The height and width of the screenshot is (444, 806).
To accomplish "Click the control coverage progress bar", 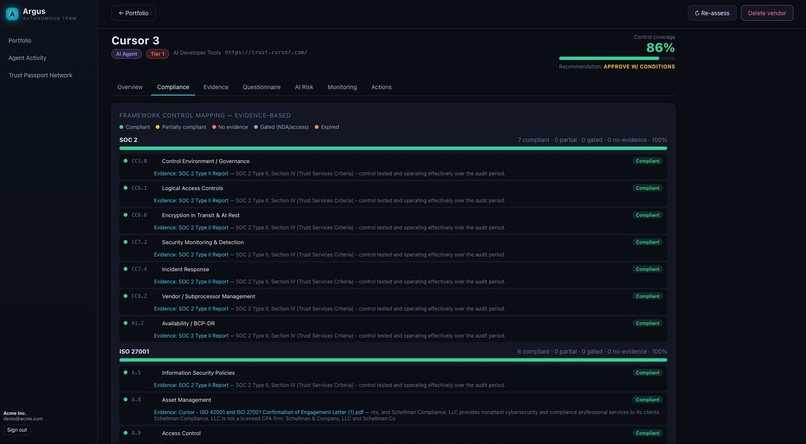I will 617,58.
